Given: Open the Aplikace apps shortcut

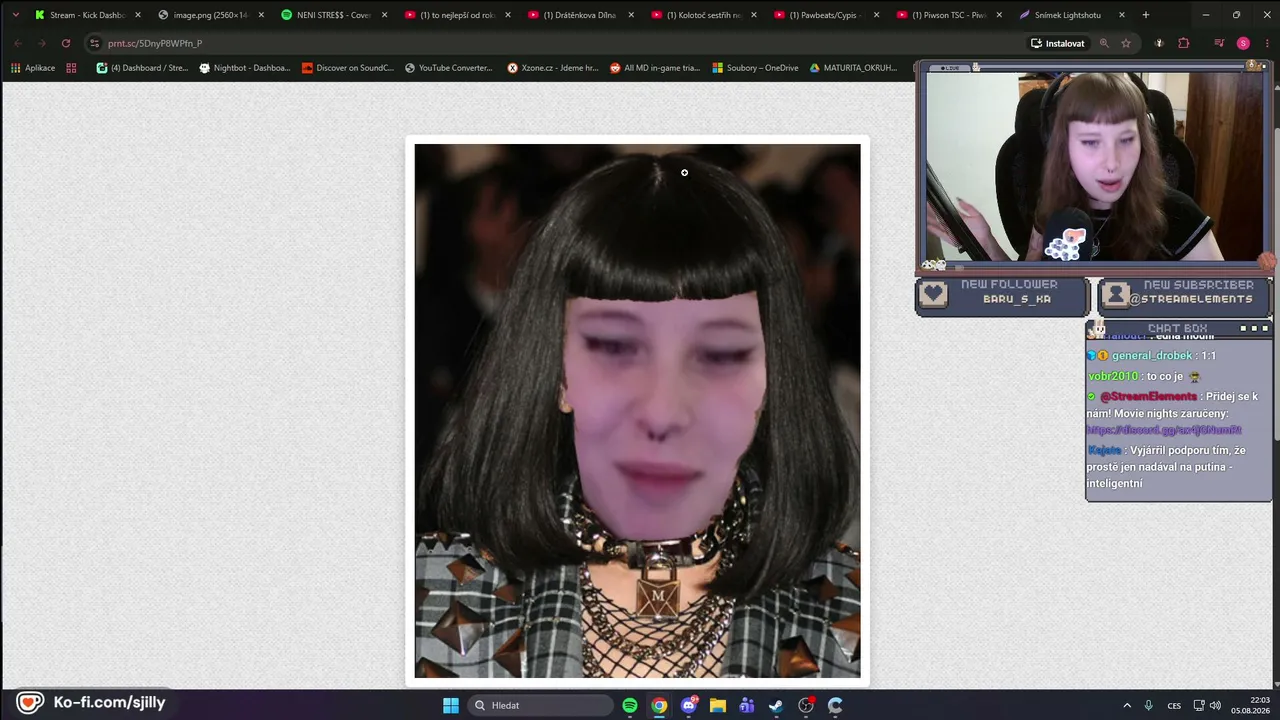Looking at the screenshot, I should pyautogui.click(x=33, y=68).
